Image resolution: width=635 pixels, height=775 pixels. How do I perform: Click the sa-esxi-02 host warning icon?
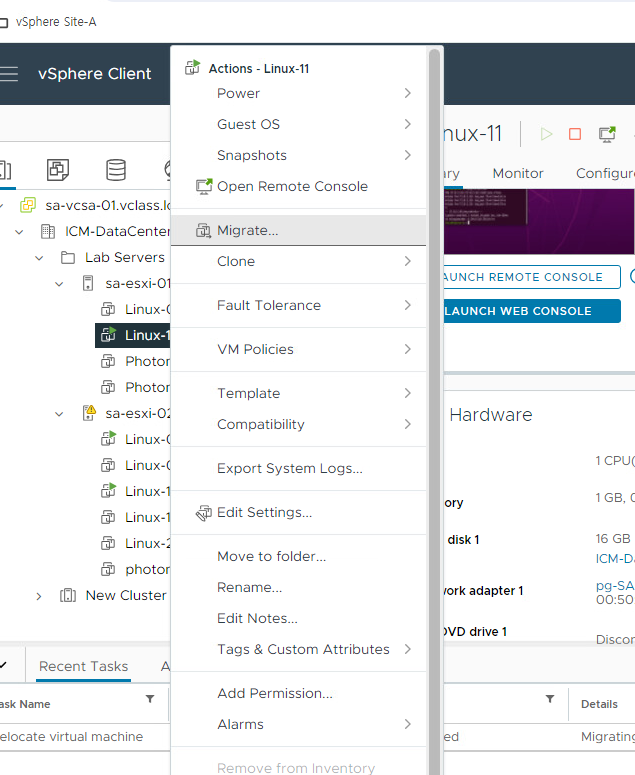click(x=89, y=413)
